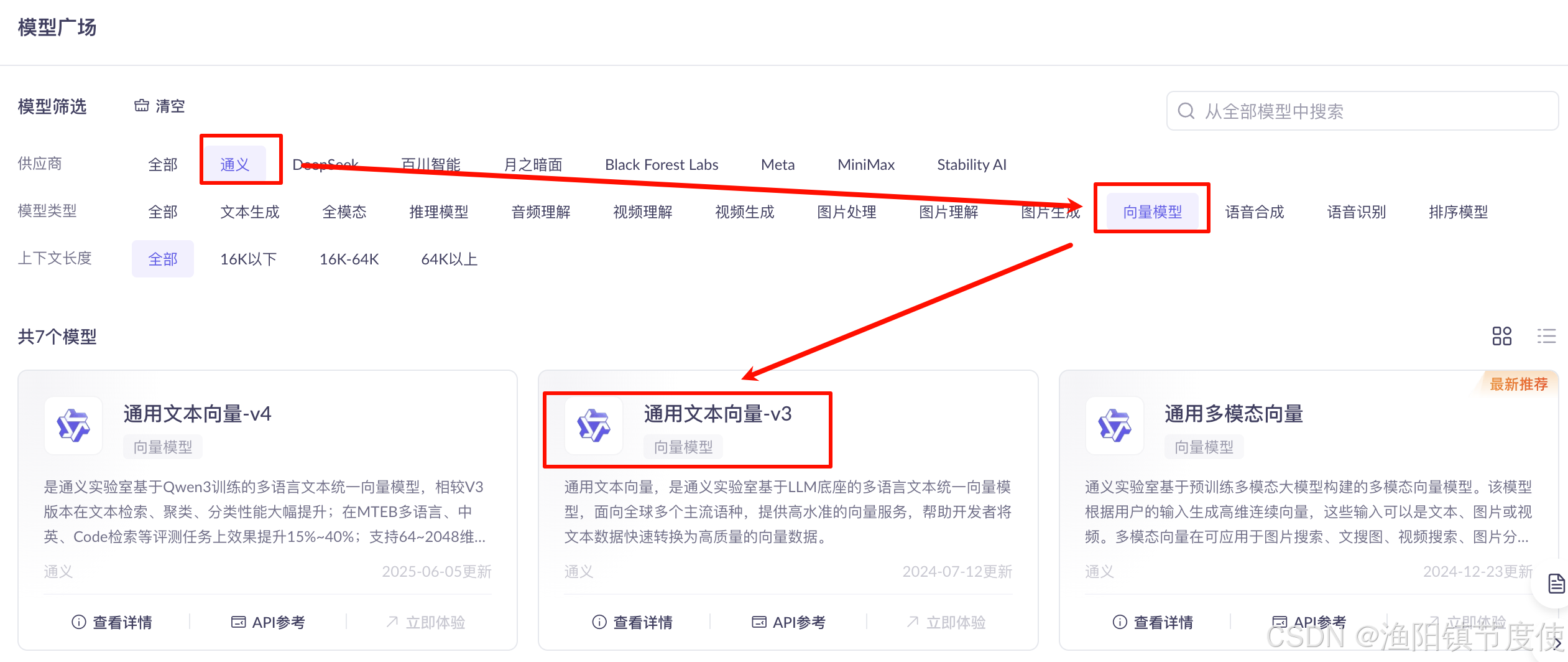Click the clear filters broom icon
The width and height of the screenshot is (1568, 662).
tap(142, 106)
